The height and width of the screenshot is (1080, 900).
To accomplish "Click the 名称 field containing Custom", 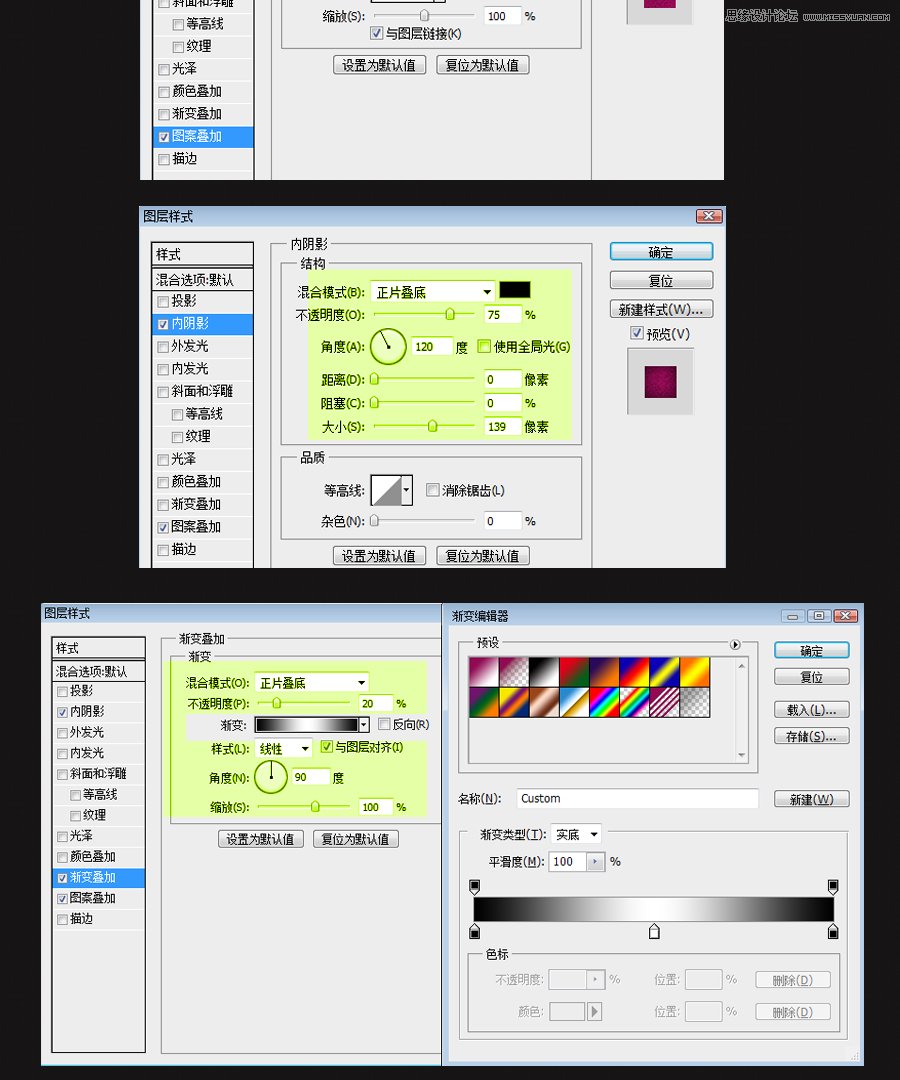I will pyautogui.click(x=637, y=798).
